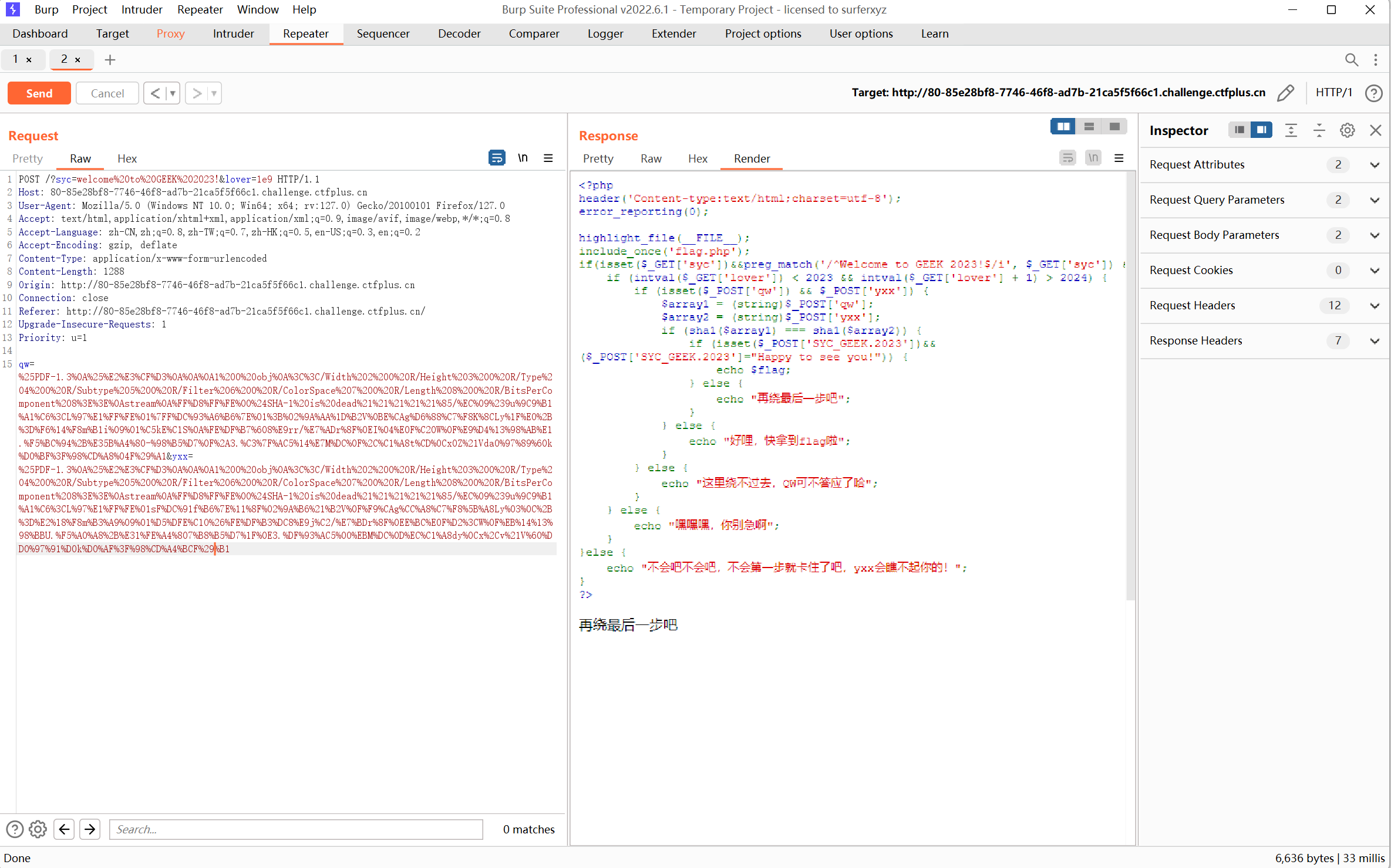Collapse all Inspector sections icon
This screenshot has height=868, width=1391.
[1319, 130]
